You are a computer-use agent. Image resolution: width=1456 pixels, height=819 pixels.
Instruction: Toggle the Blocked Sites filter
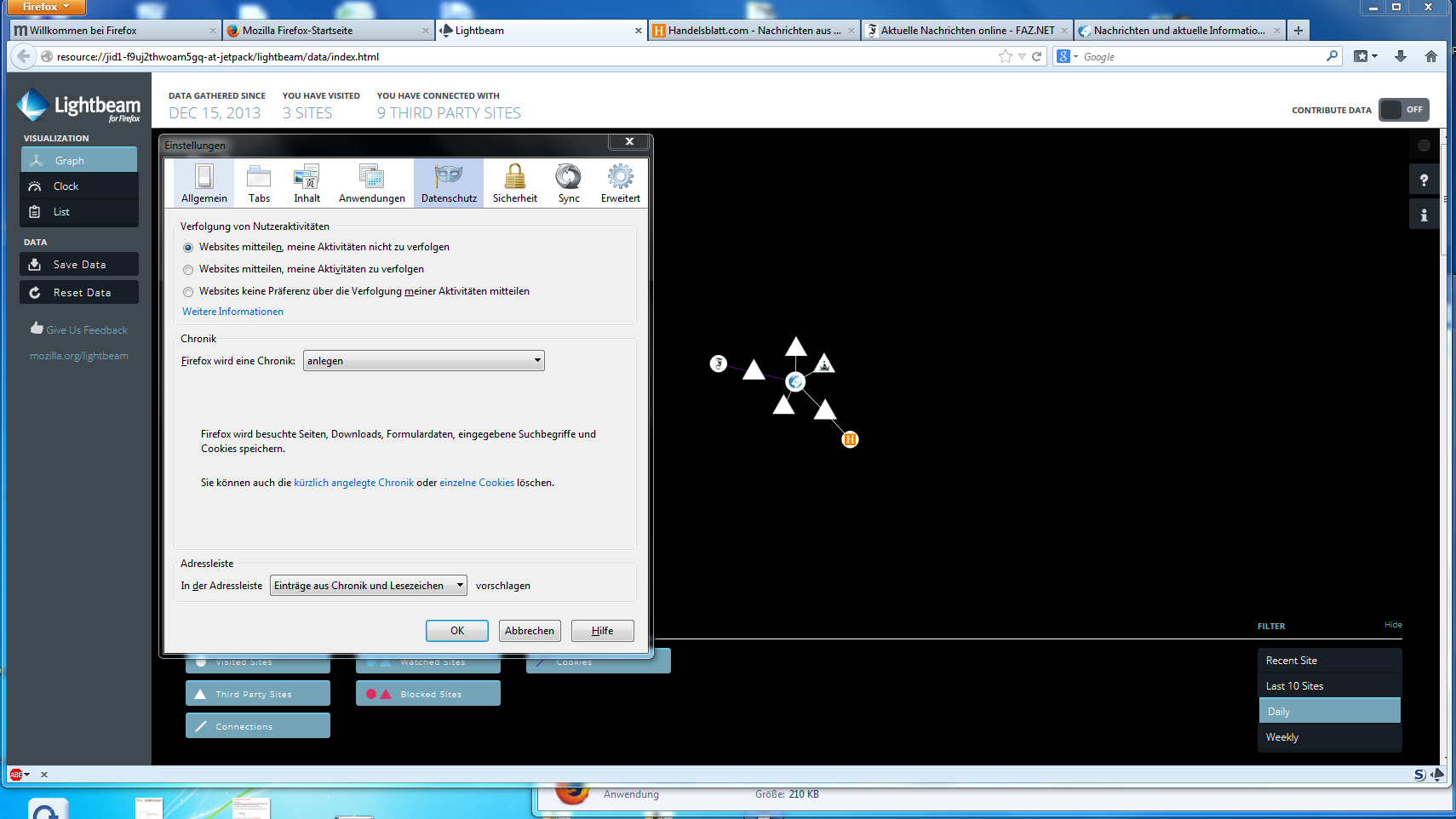click(x=428, y=694)
